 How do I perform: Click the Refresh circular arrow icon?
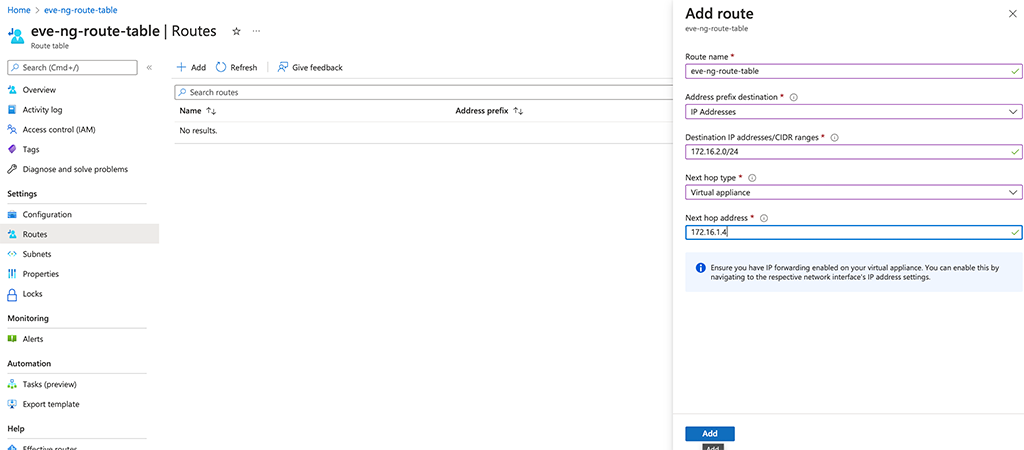221,67
